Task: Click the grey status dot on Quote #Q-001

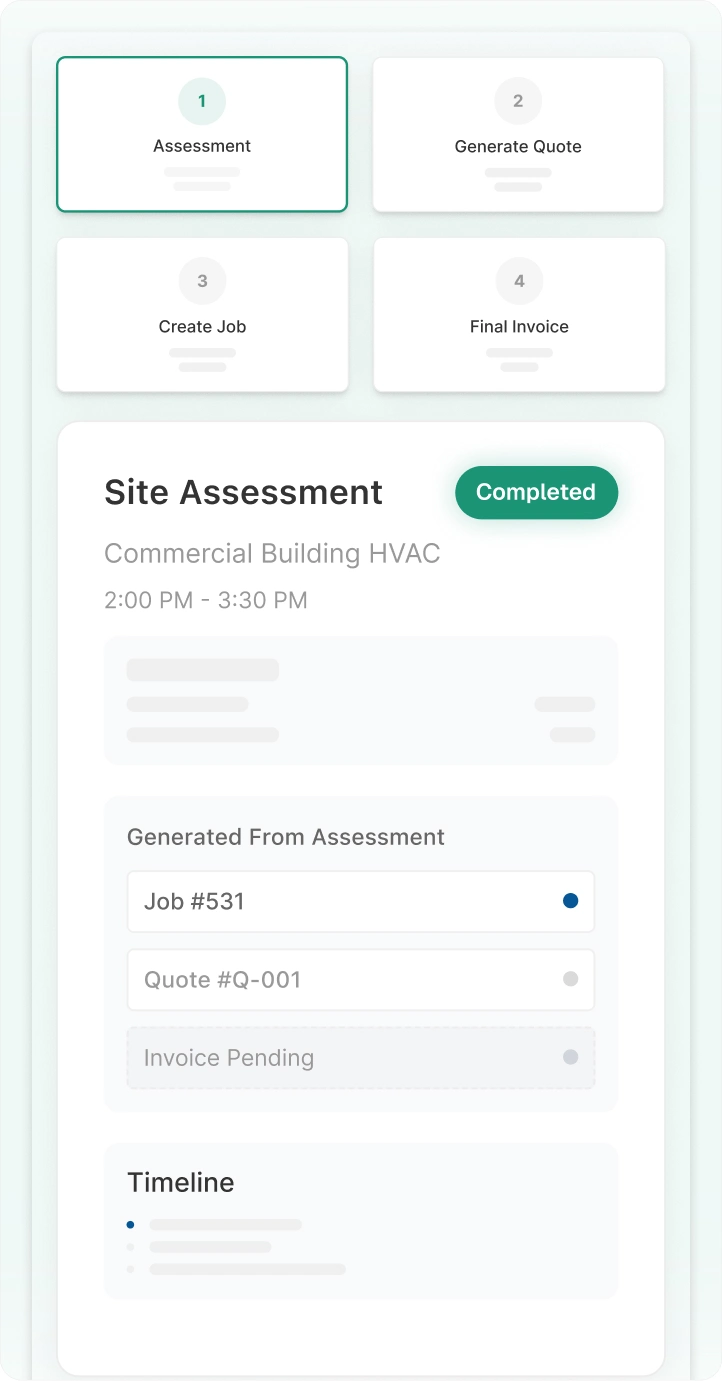Action: [571, 979]
